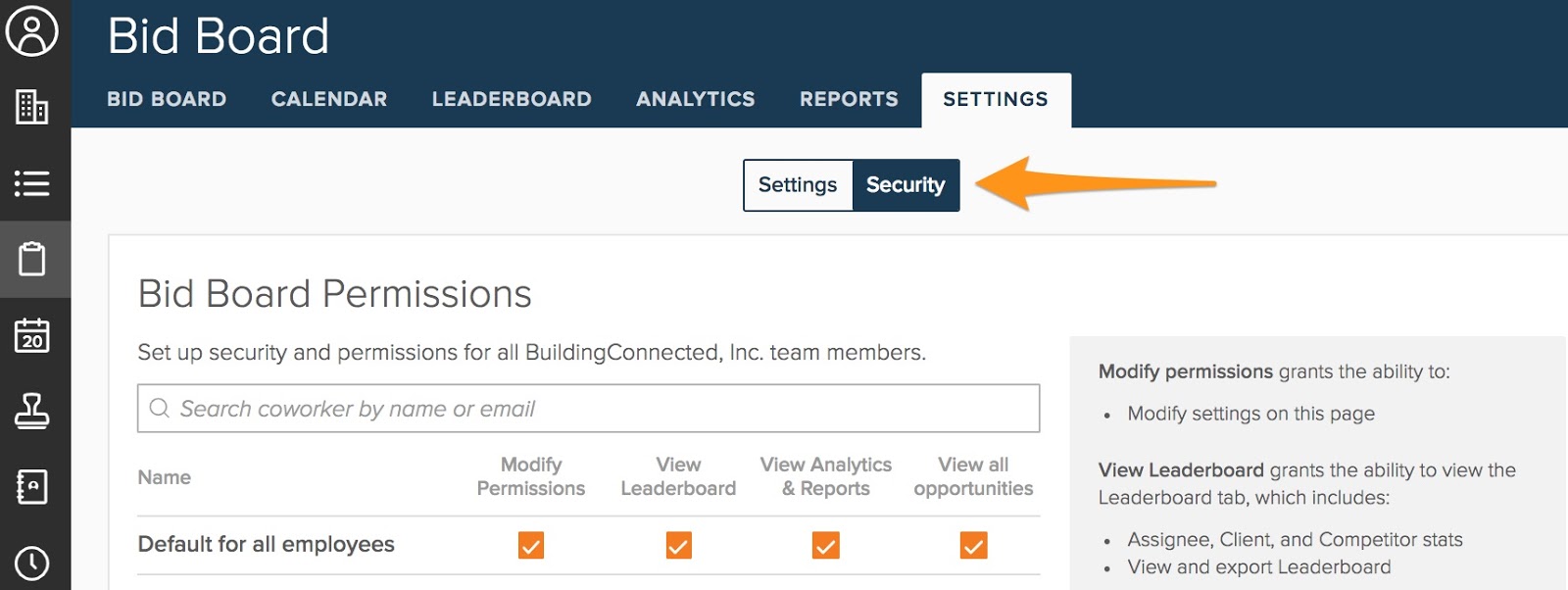This screenshot has width=1568, height=590.
Task: Select the Security segmented button
Action: click(906, 185)
